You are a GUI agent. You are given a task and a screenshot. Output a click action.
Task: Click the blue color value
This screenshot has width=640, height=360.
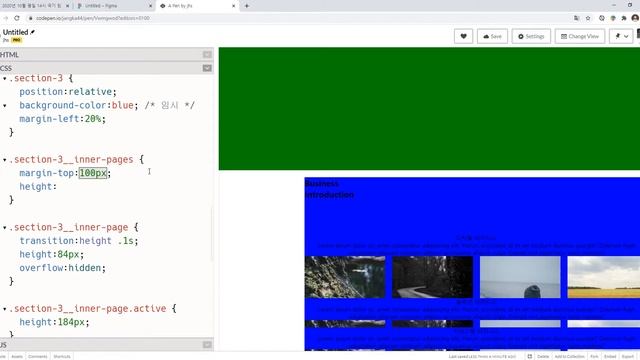(x=122, y=105)
